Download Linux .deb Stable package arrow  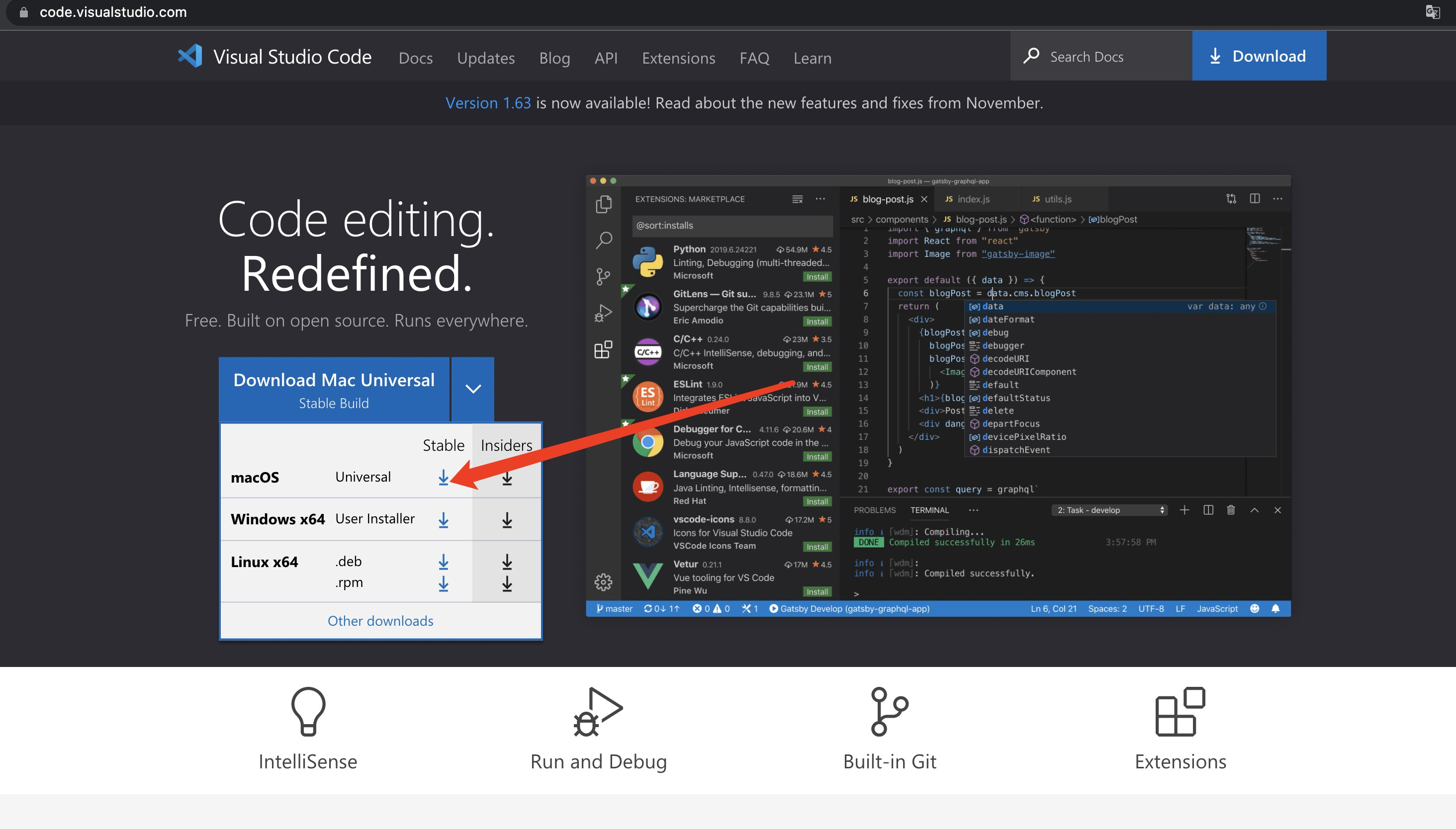(x=443, y=562)
